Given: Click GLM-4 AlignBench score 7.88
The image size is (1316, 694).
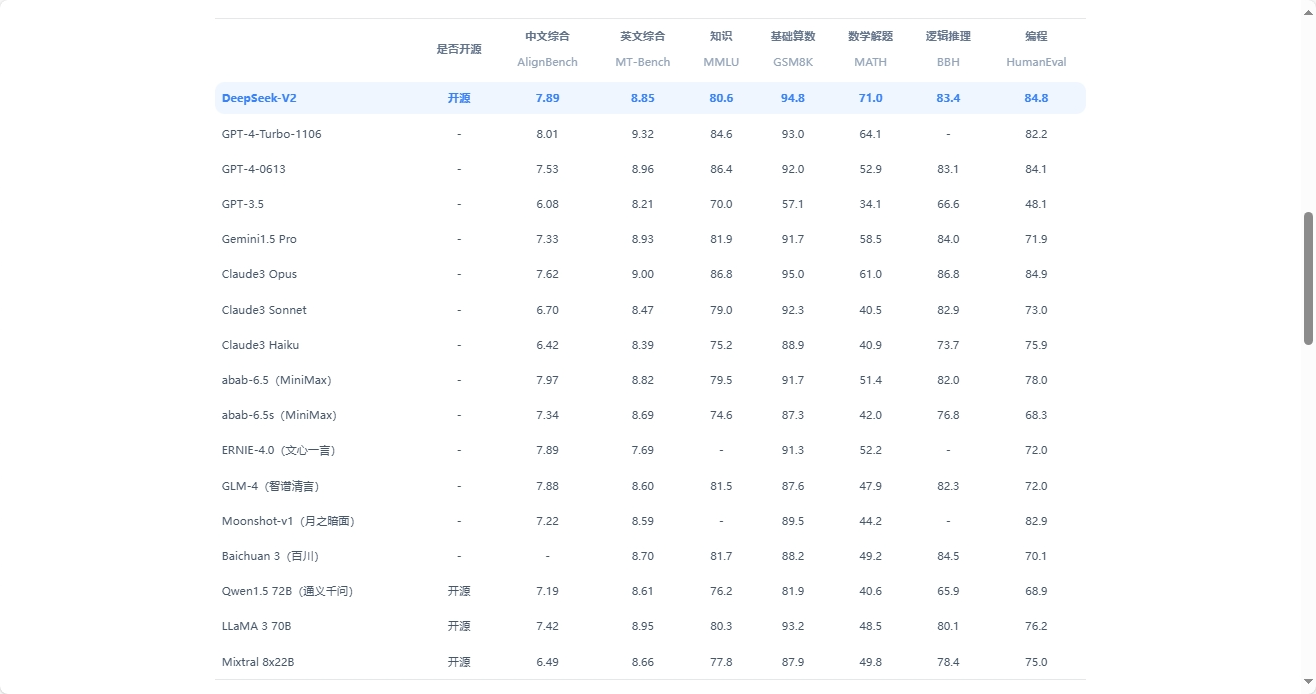Looking at the screenshot, I should [x=547, y=486].
